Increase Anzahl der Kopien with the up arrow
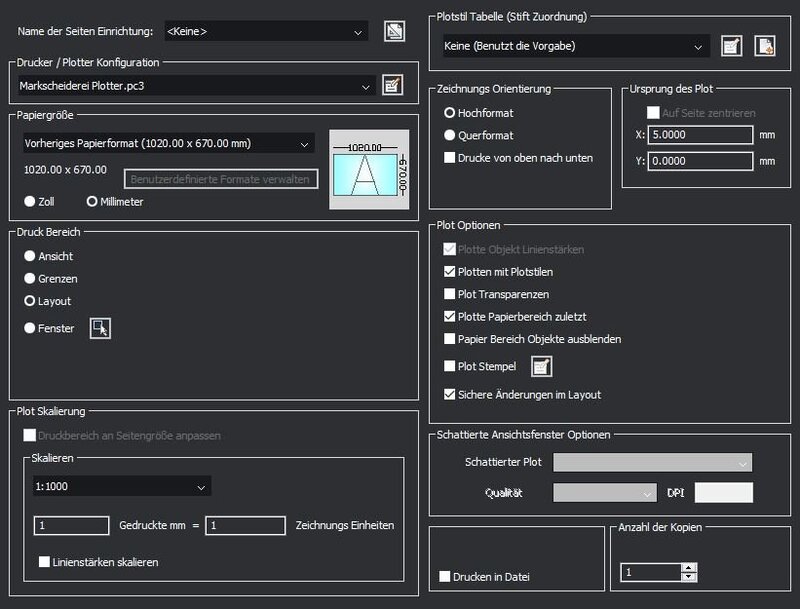Screen dimensions: 800x609 [x=689, y=569]
